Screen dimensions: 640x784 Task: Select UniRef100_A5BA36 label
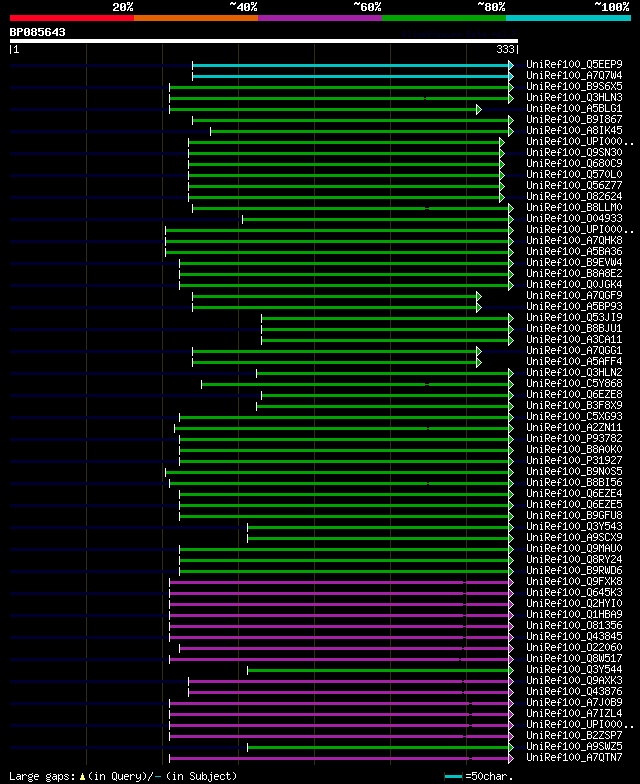point(574,252)
